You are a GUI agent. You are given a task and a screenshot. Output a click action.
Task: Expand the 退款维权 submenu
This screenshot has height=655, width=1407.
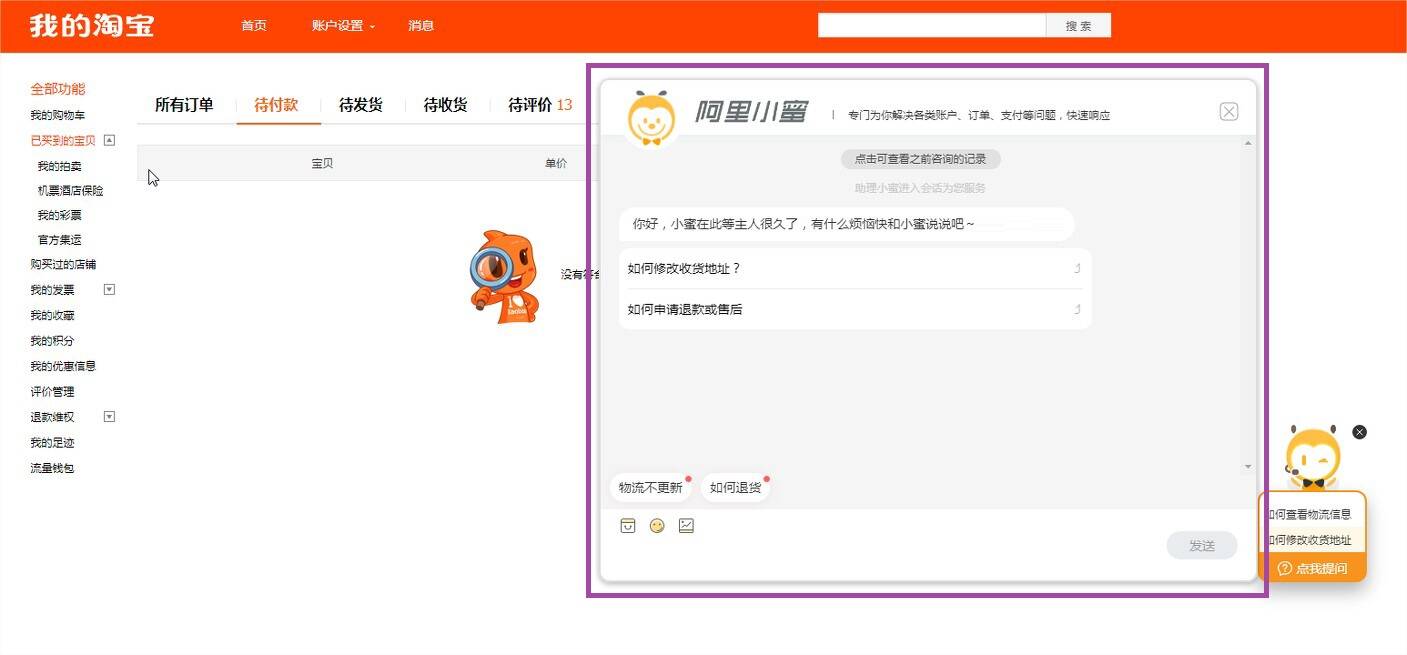(110, 417)
